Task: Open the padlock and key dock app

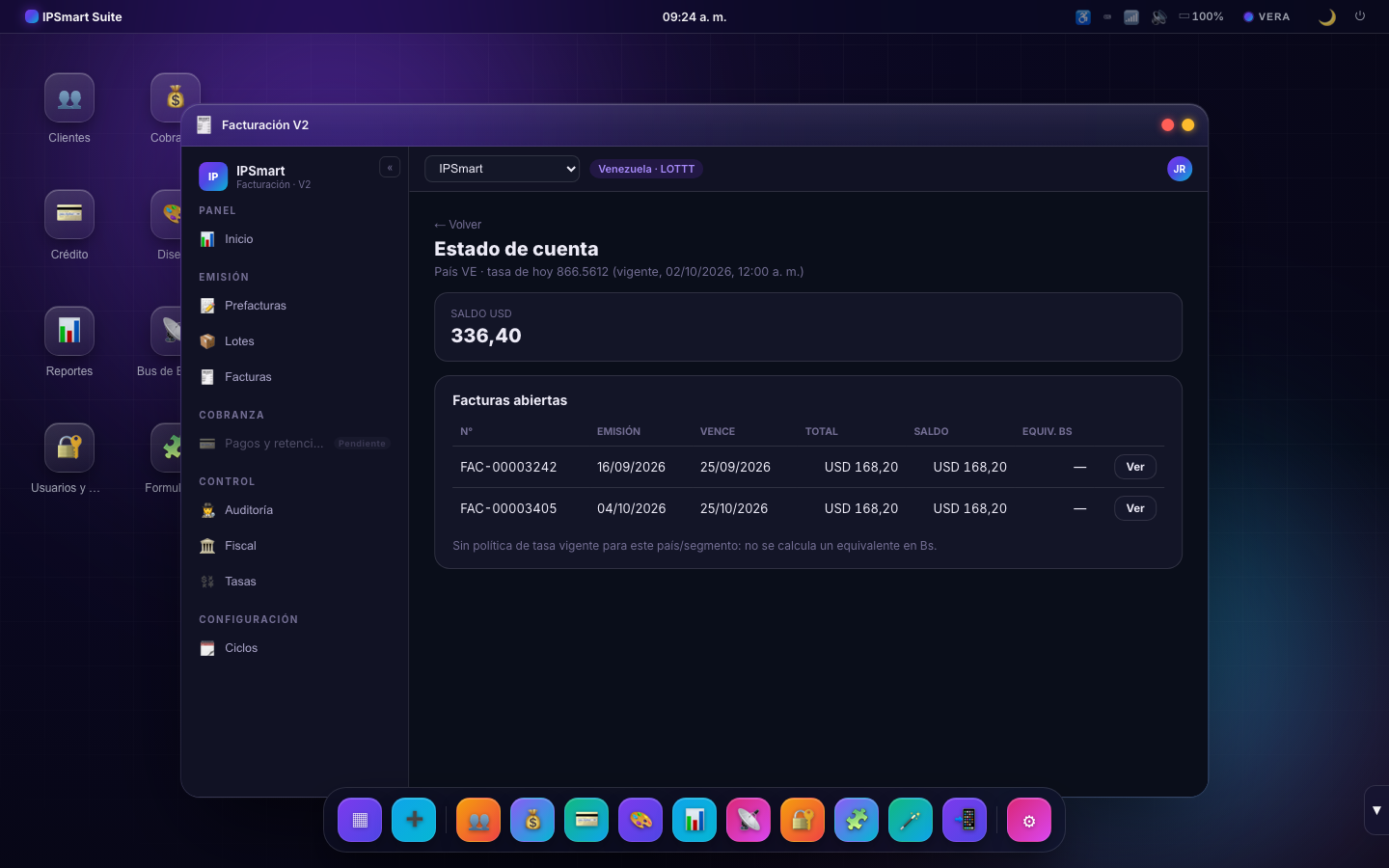Action: coord(803,820)
